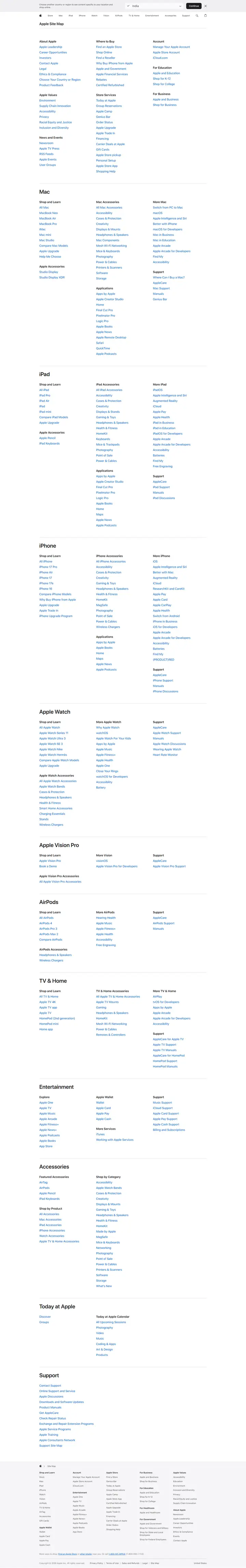This screenshot has height=1568, width=246.
Task: Click the Continue button in the banner
Action: click(x=193, y=6)
